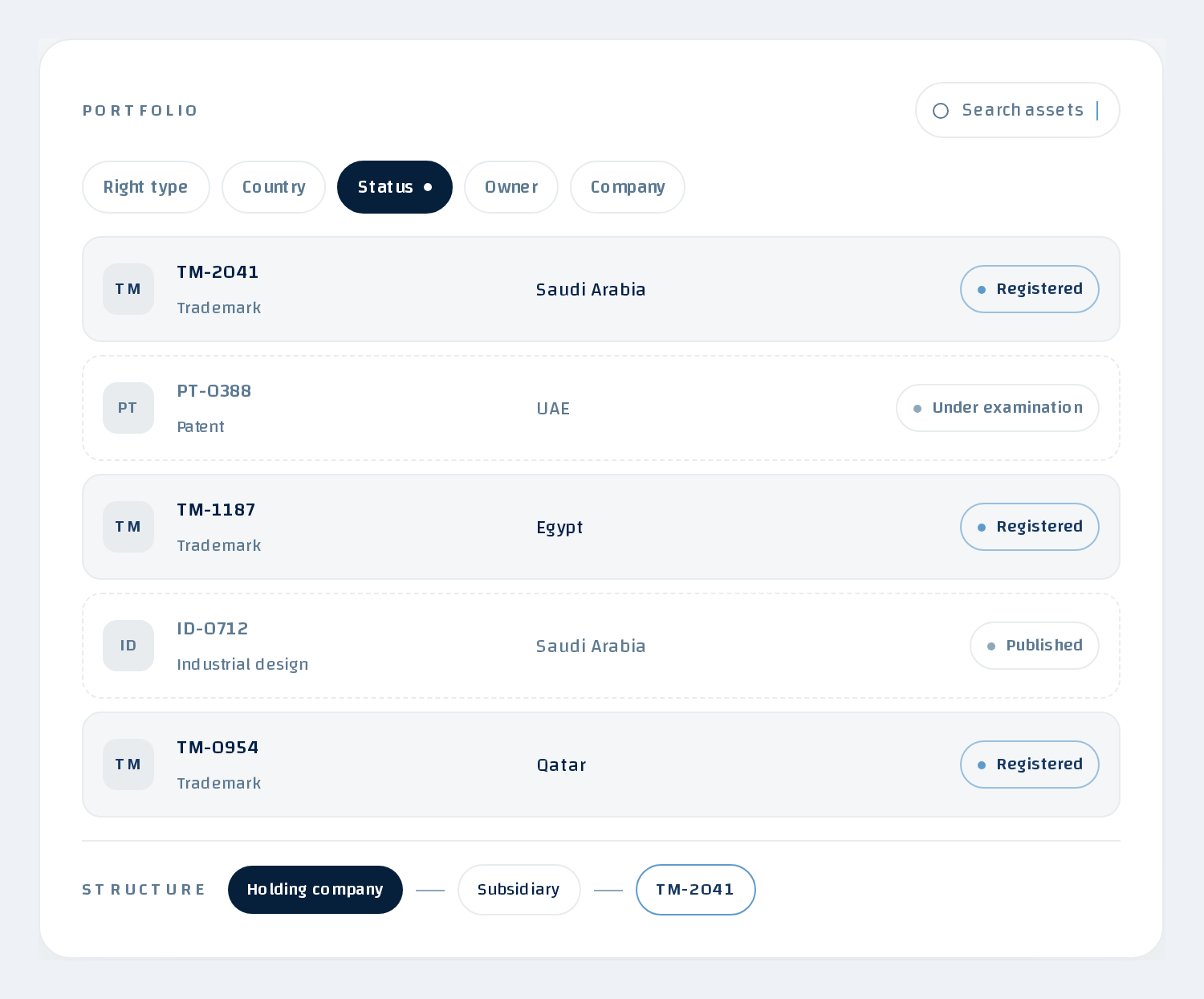The width and height of the screenshot is (1204, 999).
Task: Click the ID-0712 asset title
Action: (x=213, y=629)
